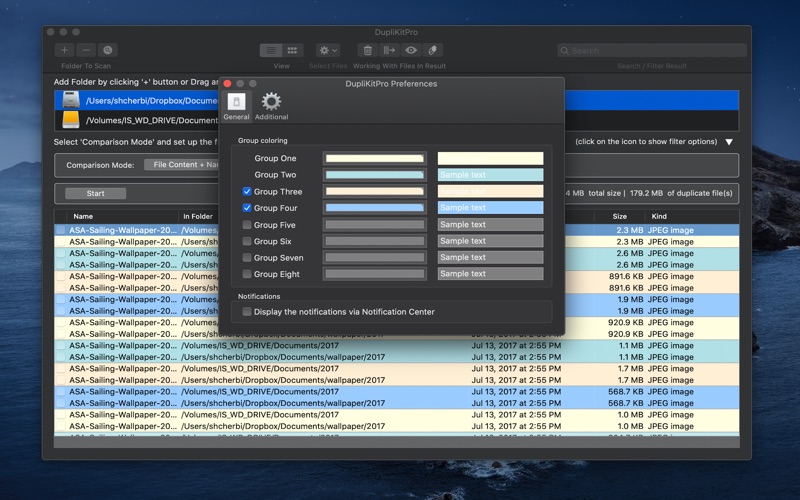Click the scan magnifier toolbar icon
This screenshot has width=800, height=500.
(108, 50)
